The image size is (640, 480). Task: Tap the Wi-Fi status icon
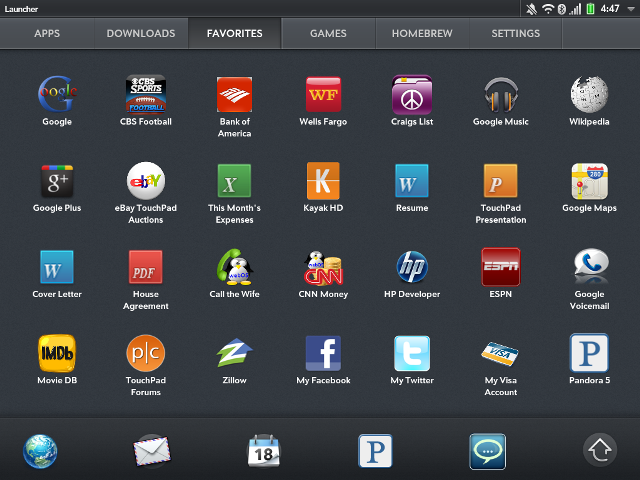coord(548,9)
